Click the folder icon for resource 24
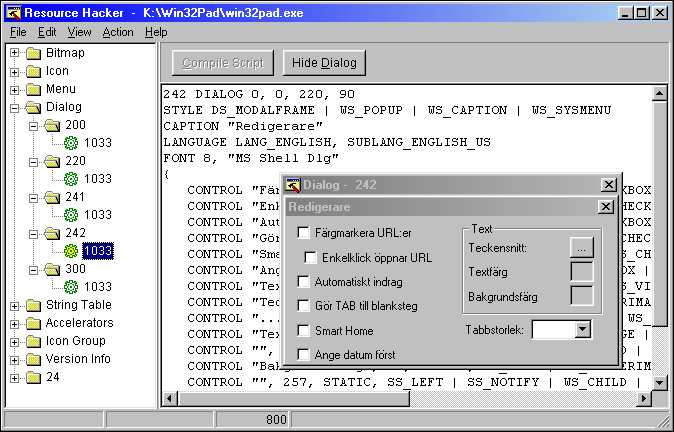The image size is (674, 432). [33, 377]
